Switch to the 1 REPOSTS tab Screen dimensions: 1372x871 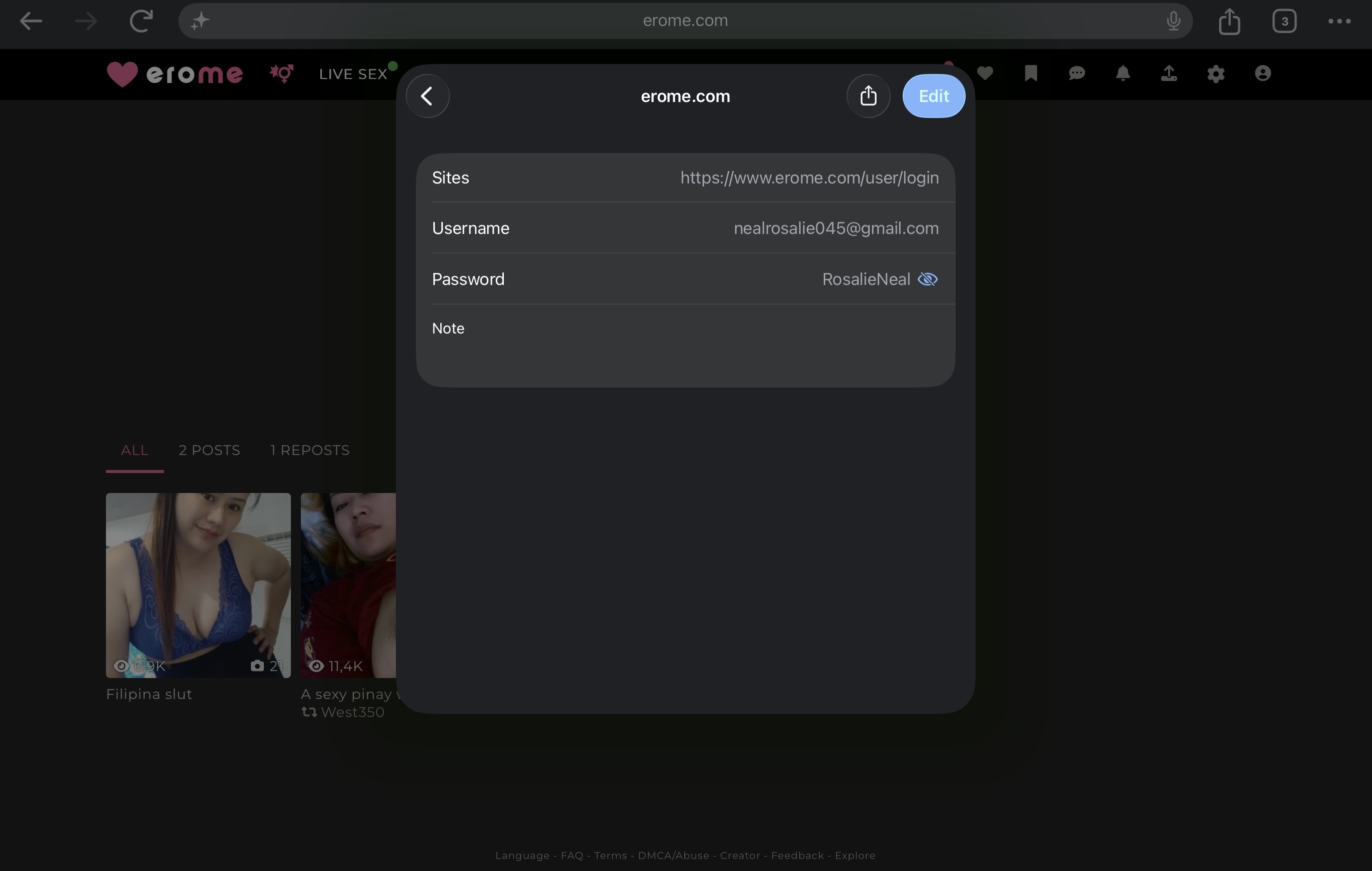pyautogui.click(x=309, y=450)
